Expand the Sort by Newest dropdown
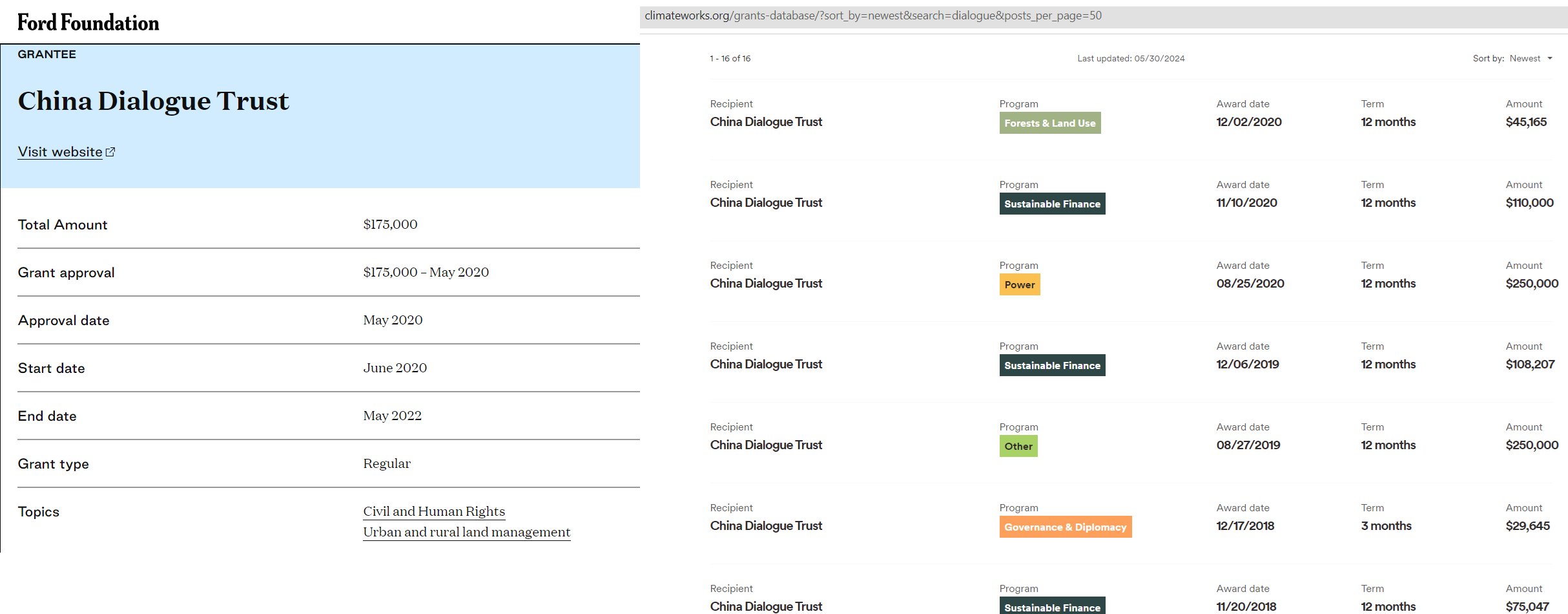 1524,58
